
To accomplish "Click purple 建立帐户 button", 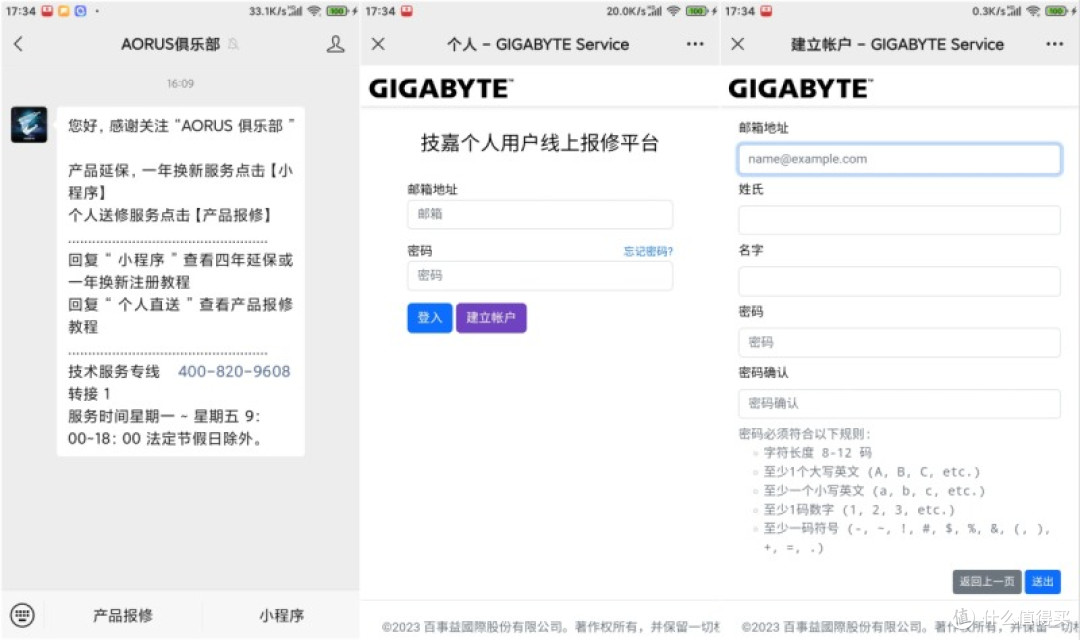I will 491,318.
